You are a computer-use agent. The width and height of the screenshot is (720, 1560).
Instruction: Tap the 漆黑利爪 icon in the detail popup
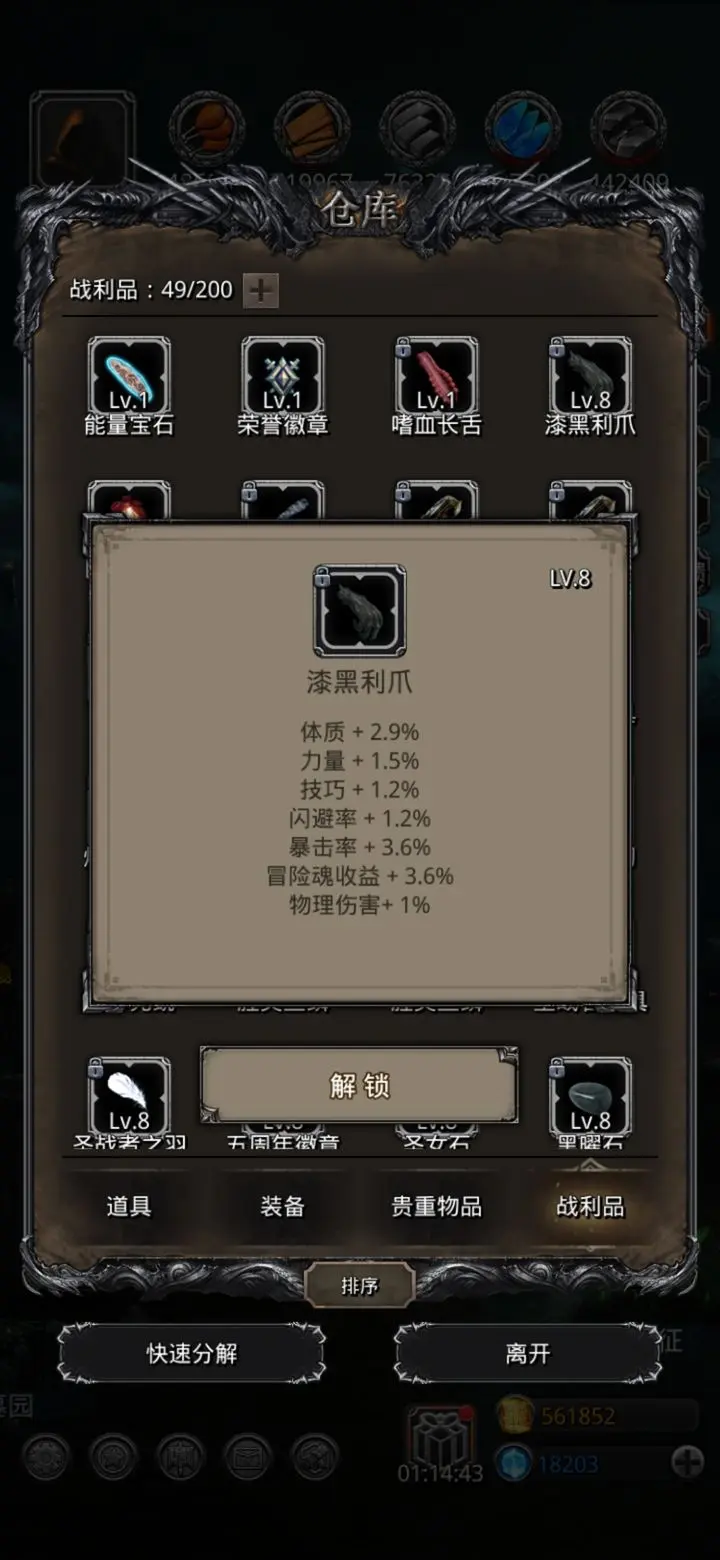(x=360, y=611)
